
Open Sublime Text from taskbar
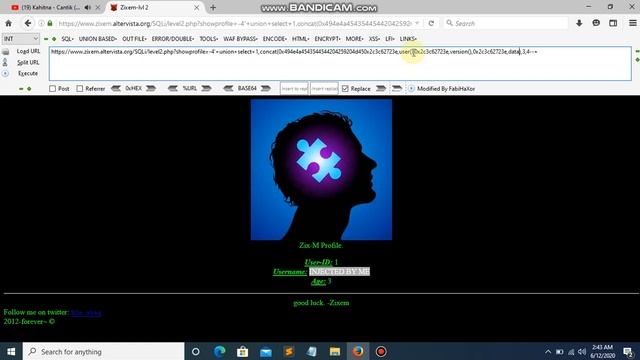pyautogui.click(x=289, y=351)
